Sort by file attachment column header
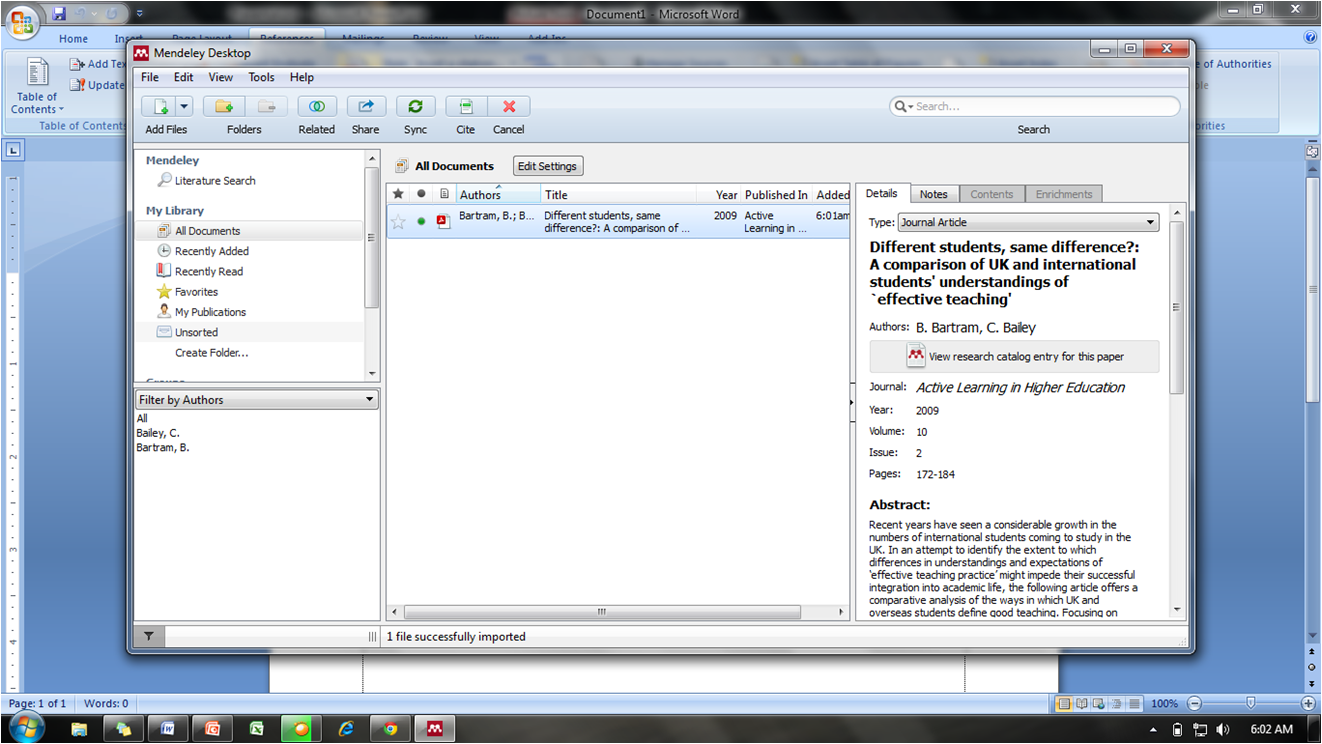The image size is (1322, 744). point(445,194)
